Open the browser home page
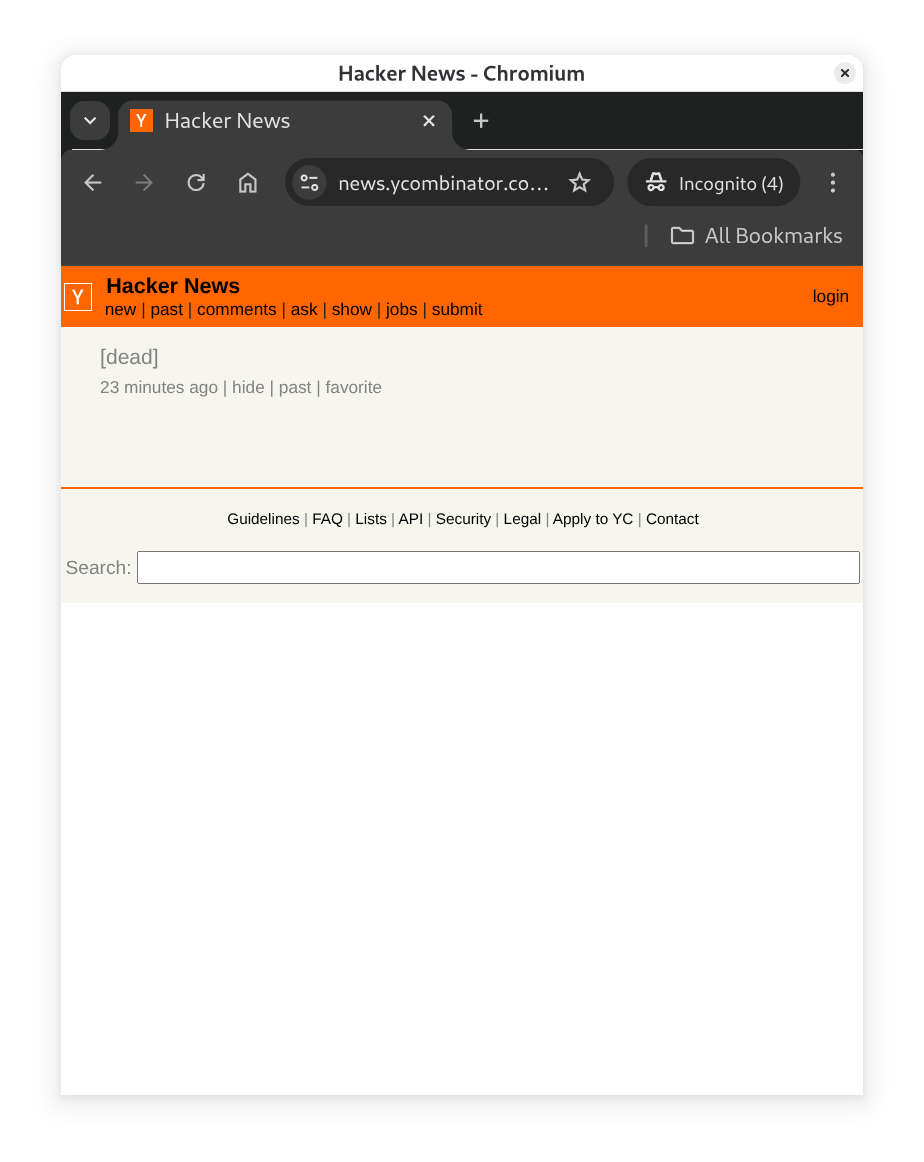This screenshot has width=924, height=1162. [247, 182]
